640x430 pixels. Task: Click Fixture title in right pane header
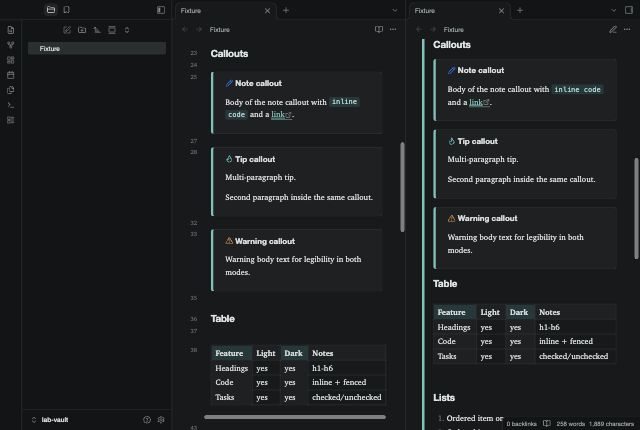tap(453, 29)
